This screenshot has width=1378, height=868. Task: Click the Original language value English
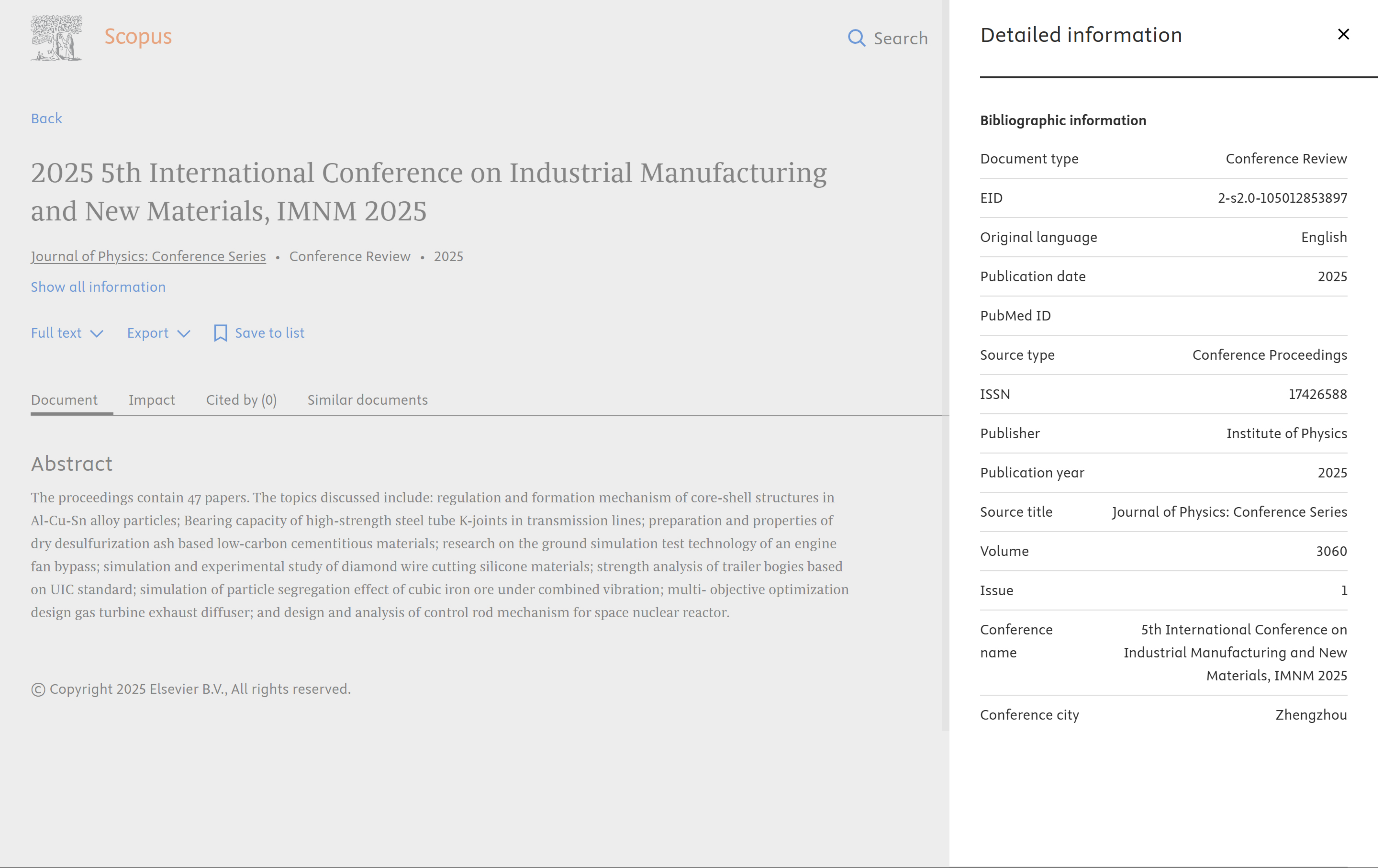pyautogui.click(x=1324, y=238)
